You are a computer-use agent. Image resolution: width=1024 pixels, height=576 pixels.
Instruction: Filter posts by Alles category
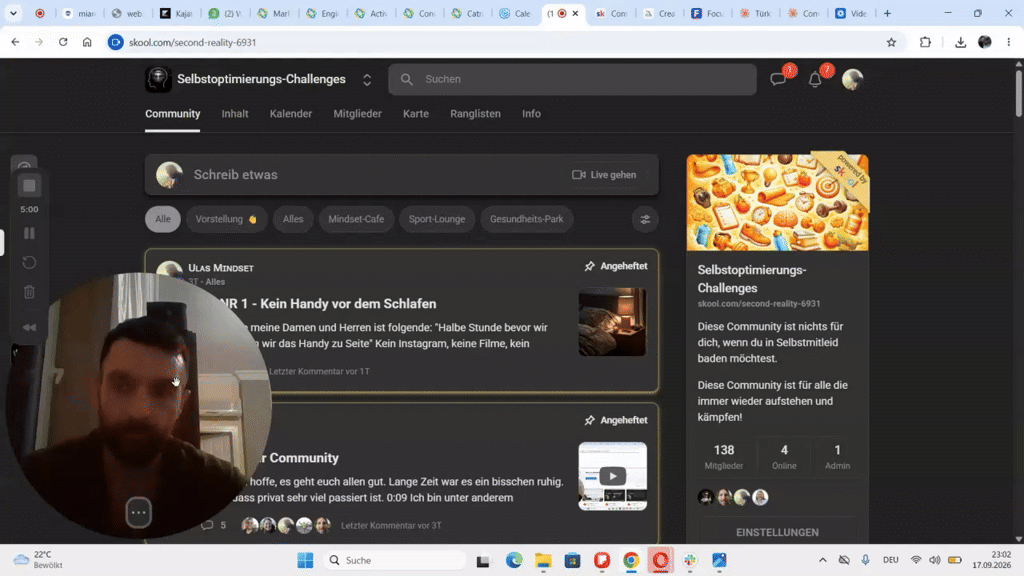click(293, 219)
